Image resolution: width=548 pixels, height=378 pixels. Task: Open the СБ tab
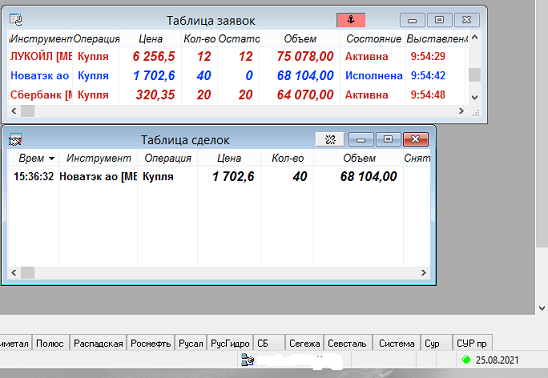click(x=269, y=343)
